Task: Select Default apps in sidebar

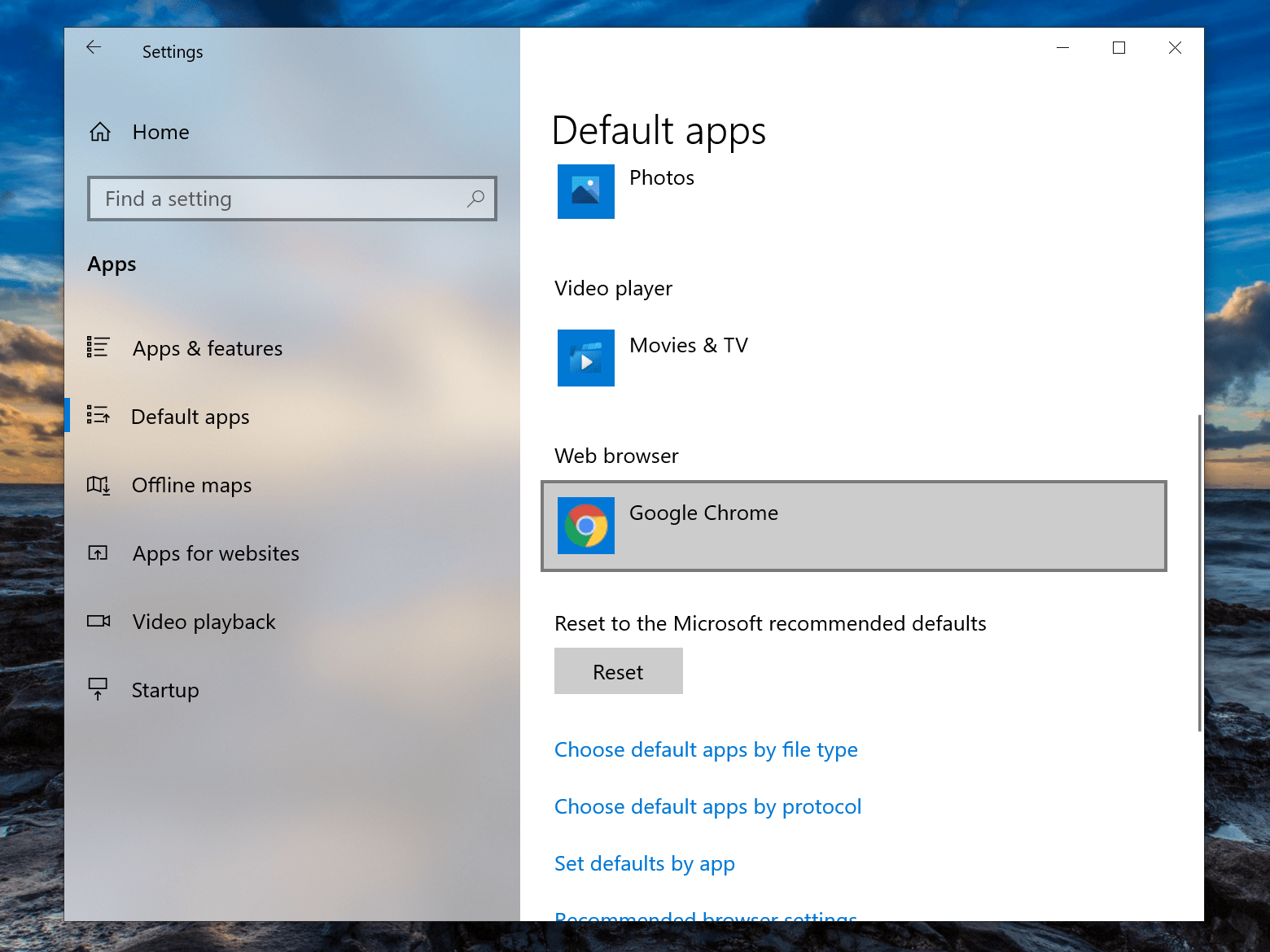Action: pyautogui.click(x=291, y=417)
